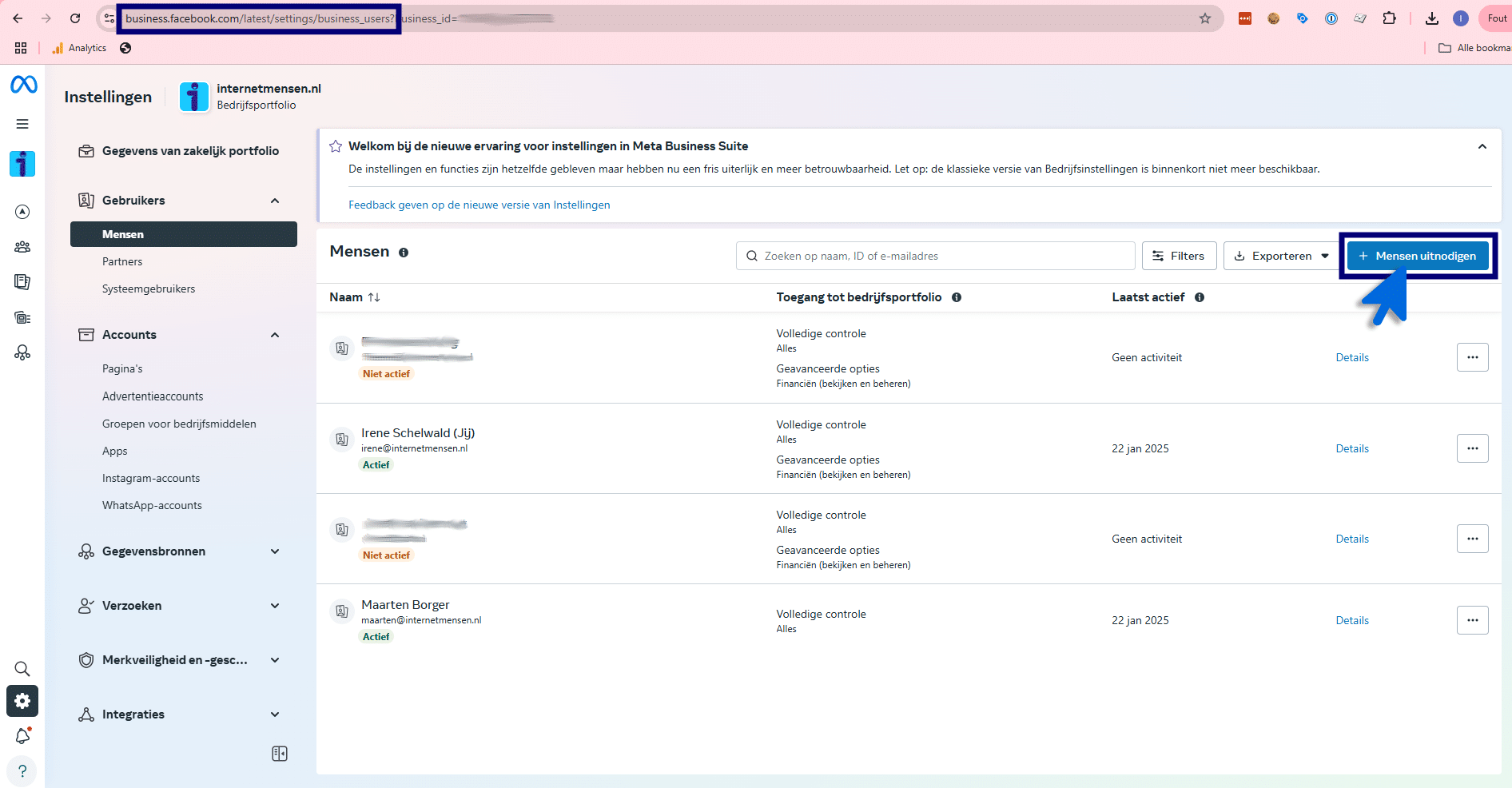Collapse sidebar with panel toggle icon
Viewport: 1512px width, 788px height.
pos(280,754)
